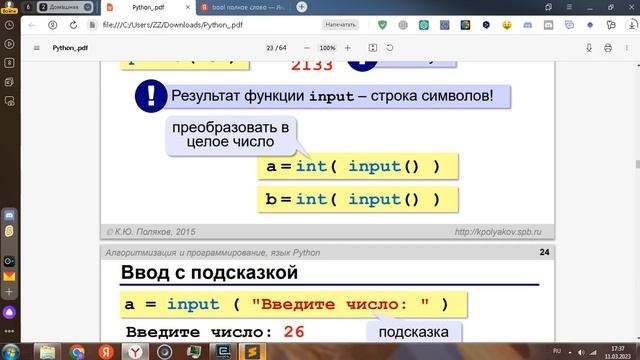640x360 pixels.
Task: Click the 'Ввод с подсказкой' heading
Action: click(x=209, y=273)
